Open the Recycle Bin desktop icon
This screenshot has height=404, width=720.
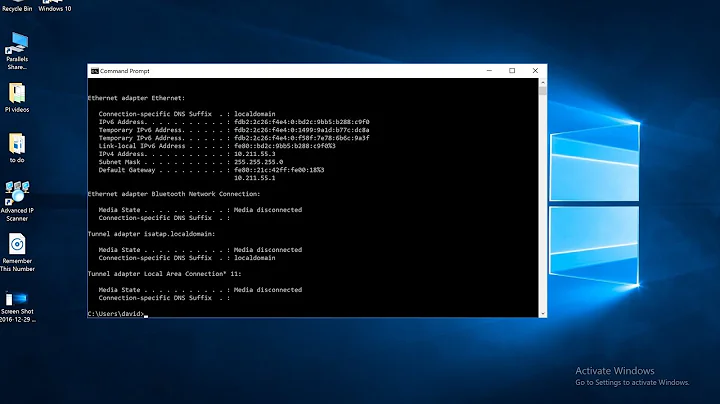tap(17, 6)
